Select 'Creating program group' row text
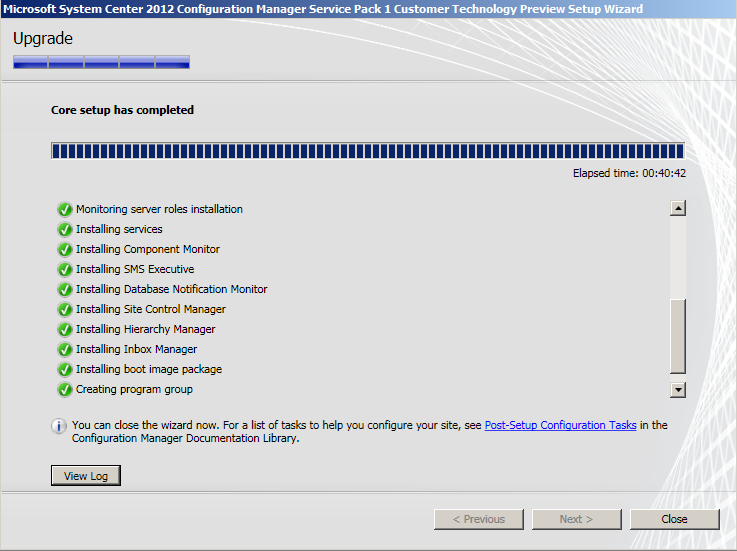Viewport: 737px width, 551px height. point(134,390)
